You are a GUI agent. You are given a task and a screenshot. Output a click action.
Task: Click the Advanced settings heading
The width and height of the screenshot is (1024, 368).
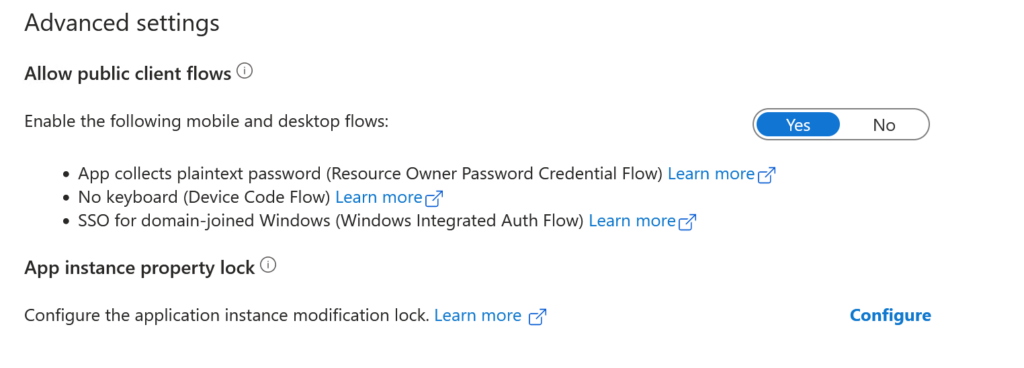(x=122, y=23)
